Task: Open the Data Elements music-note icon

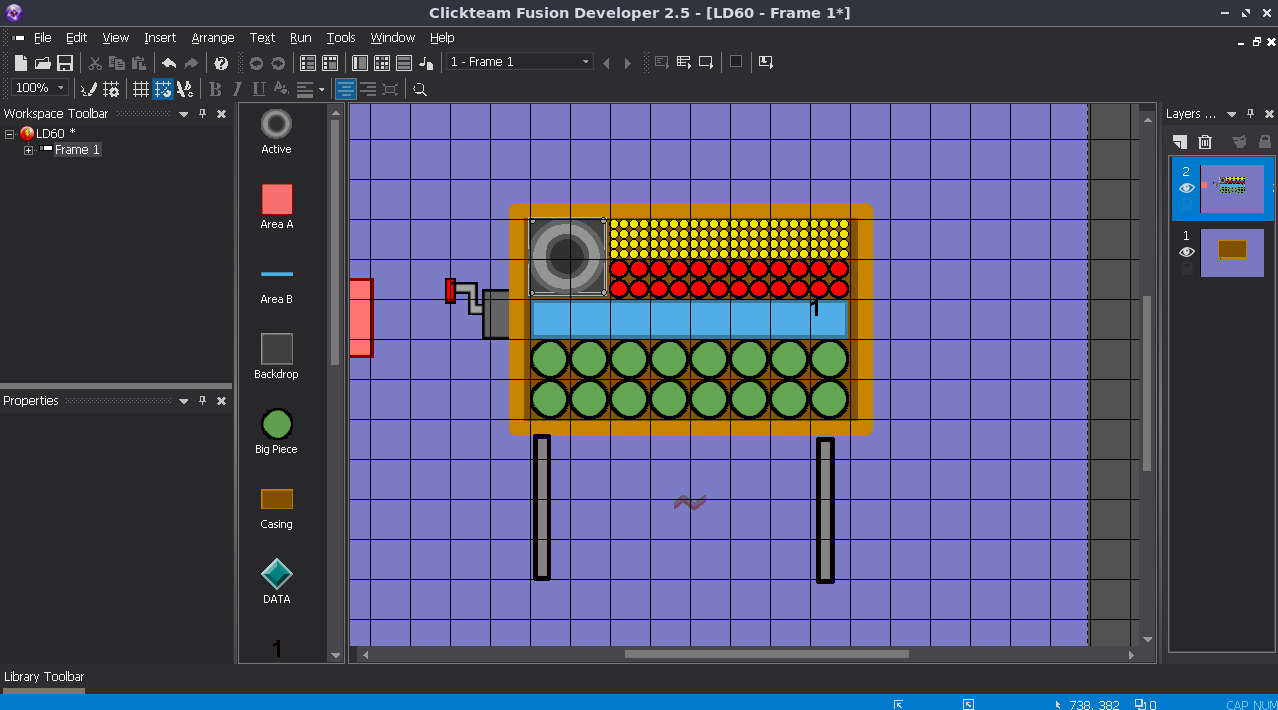Action: click(x=426, y=62)
